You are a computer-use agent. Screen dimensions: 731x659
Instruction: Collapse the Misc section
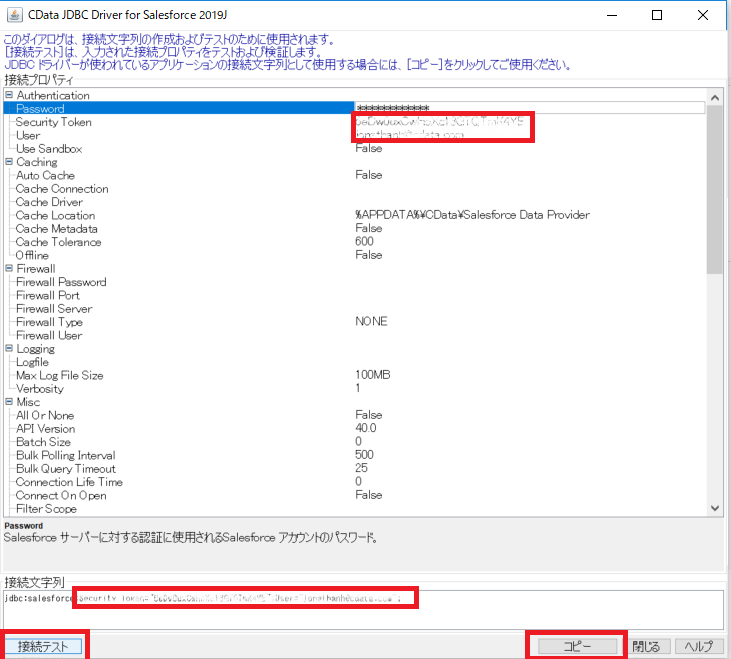pos(9,402)
